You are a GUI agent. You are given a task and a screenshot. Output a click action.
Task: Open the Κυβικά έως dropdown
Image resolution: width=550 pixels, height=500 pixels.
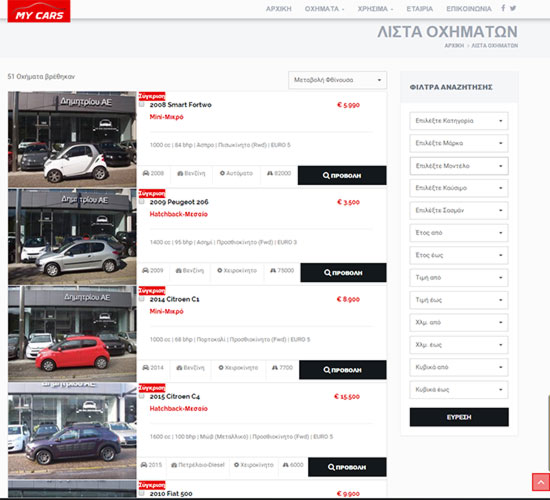click(458, 390)
